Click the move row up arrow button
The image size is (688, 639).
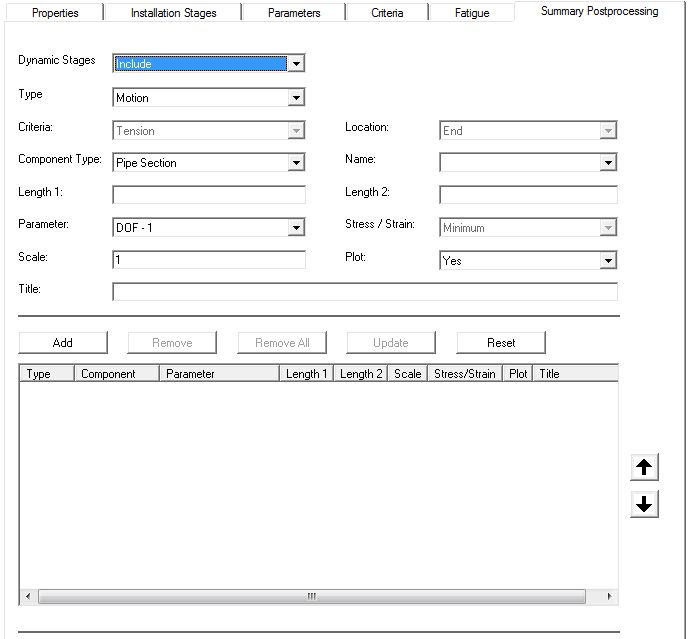pyautogui.click(x=644, y=467)
